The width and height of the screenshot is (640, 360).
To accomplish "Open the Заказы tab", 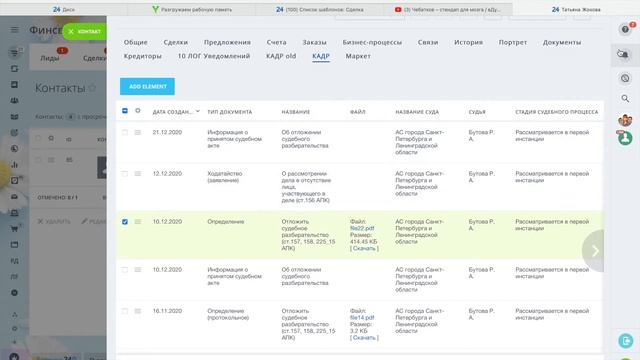I will pyautogui.click(x=314, y=42).
